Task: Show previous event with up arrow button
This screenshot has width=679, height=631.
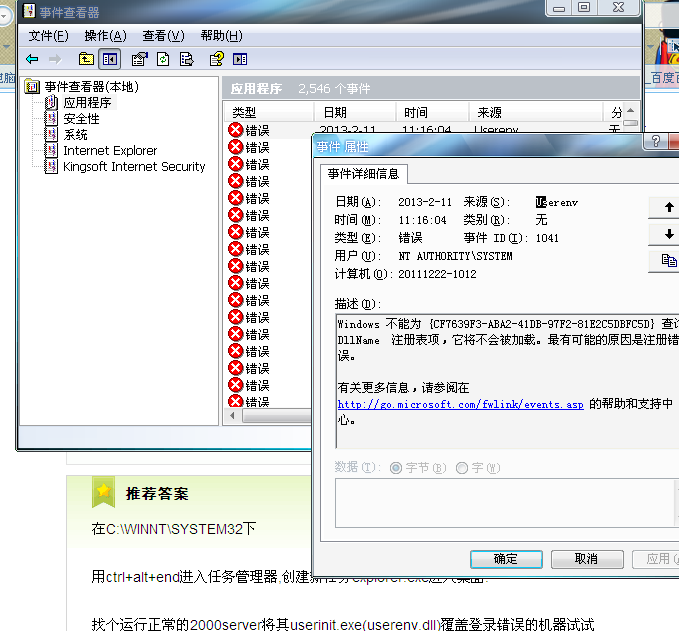Action: (669, 207)
